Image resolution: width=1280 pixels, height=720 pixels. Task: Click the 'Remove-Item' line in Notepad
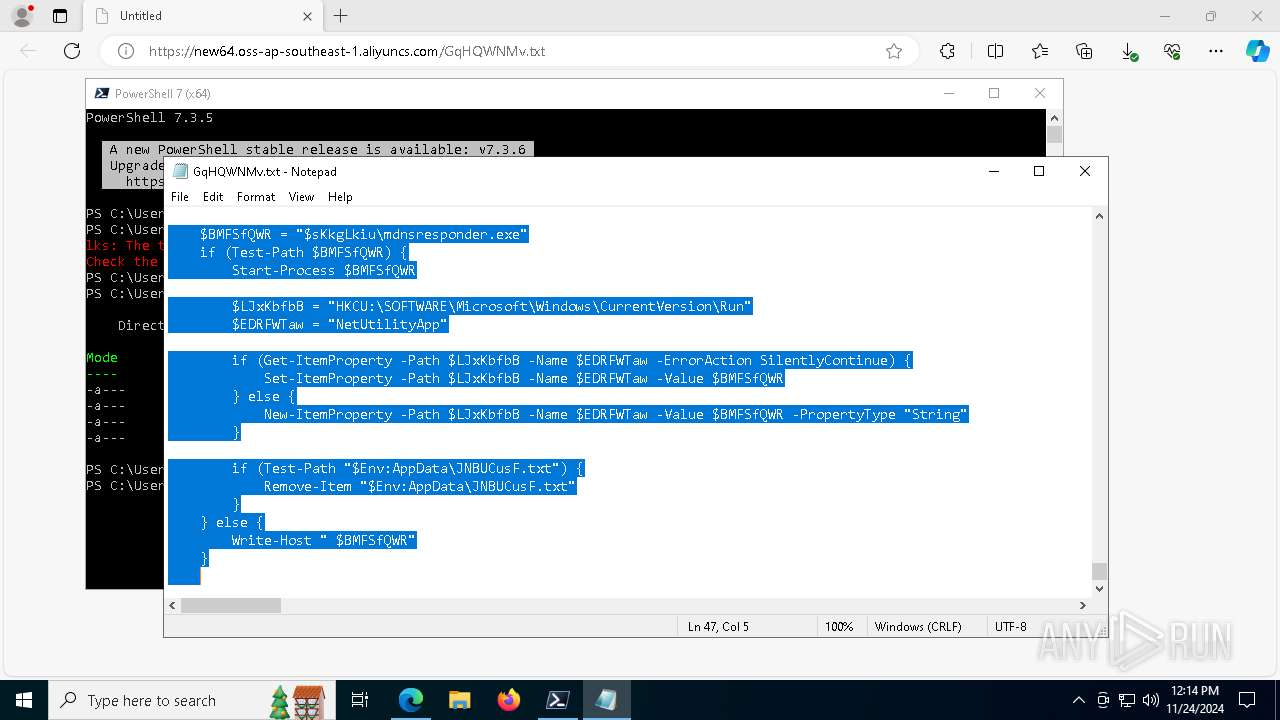(x=420, y=486)
